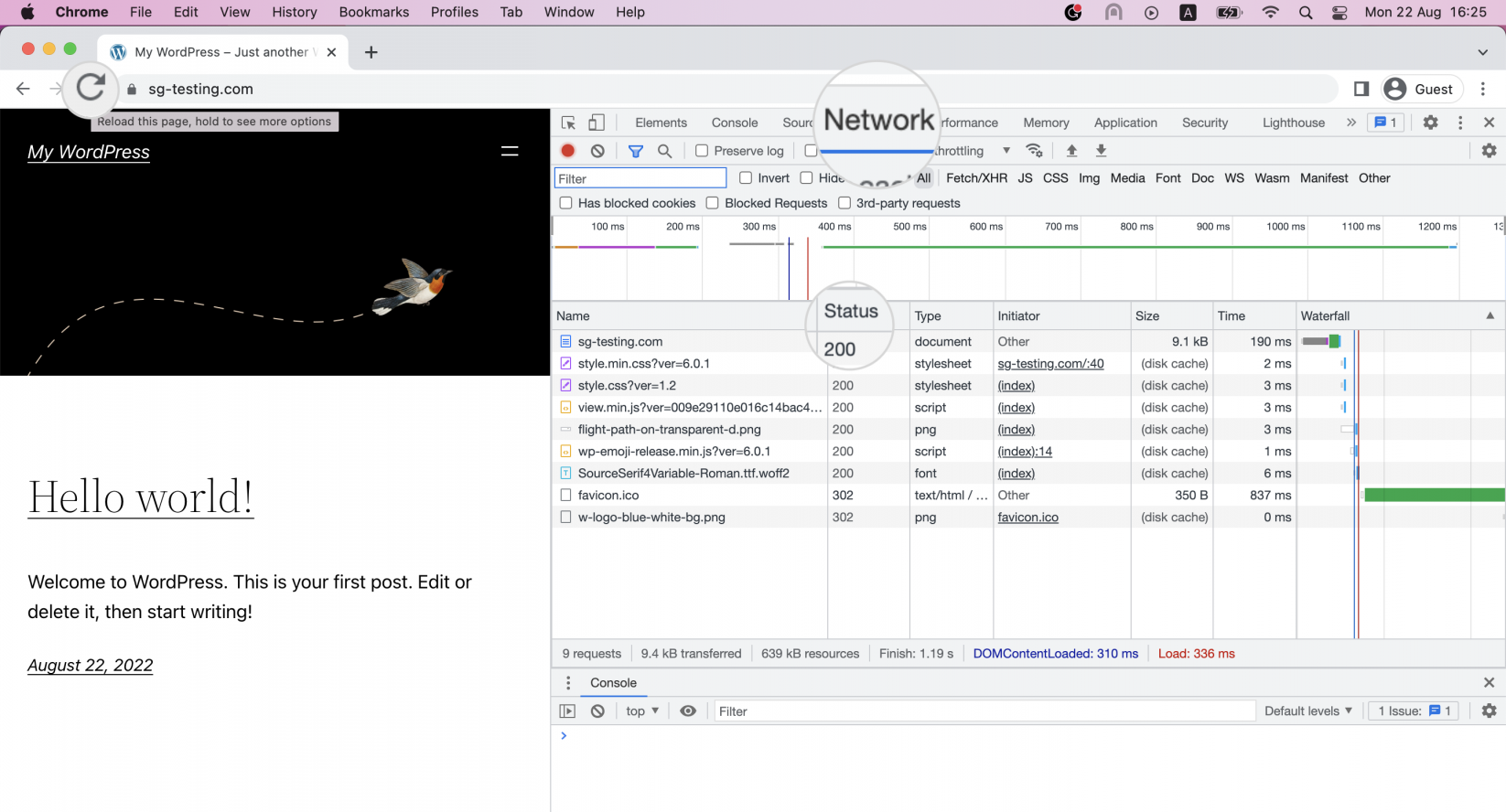
Task: Focus the console Filter input field
Action: [984, 711]
